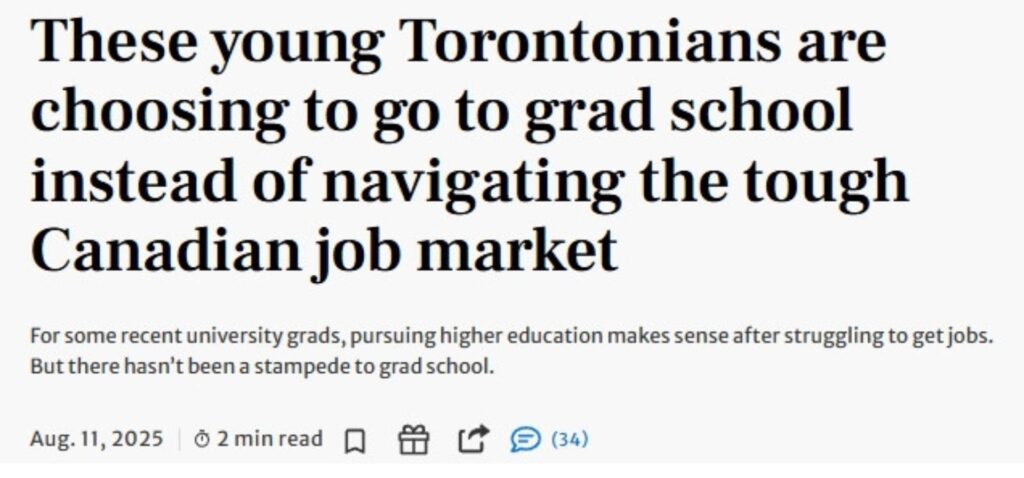Click the word "instead" in the headline
This screenshot has height=478, width=1024.
coord(133,180)
